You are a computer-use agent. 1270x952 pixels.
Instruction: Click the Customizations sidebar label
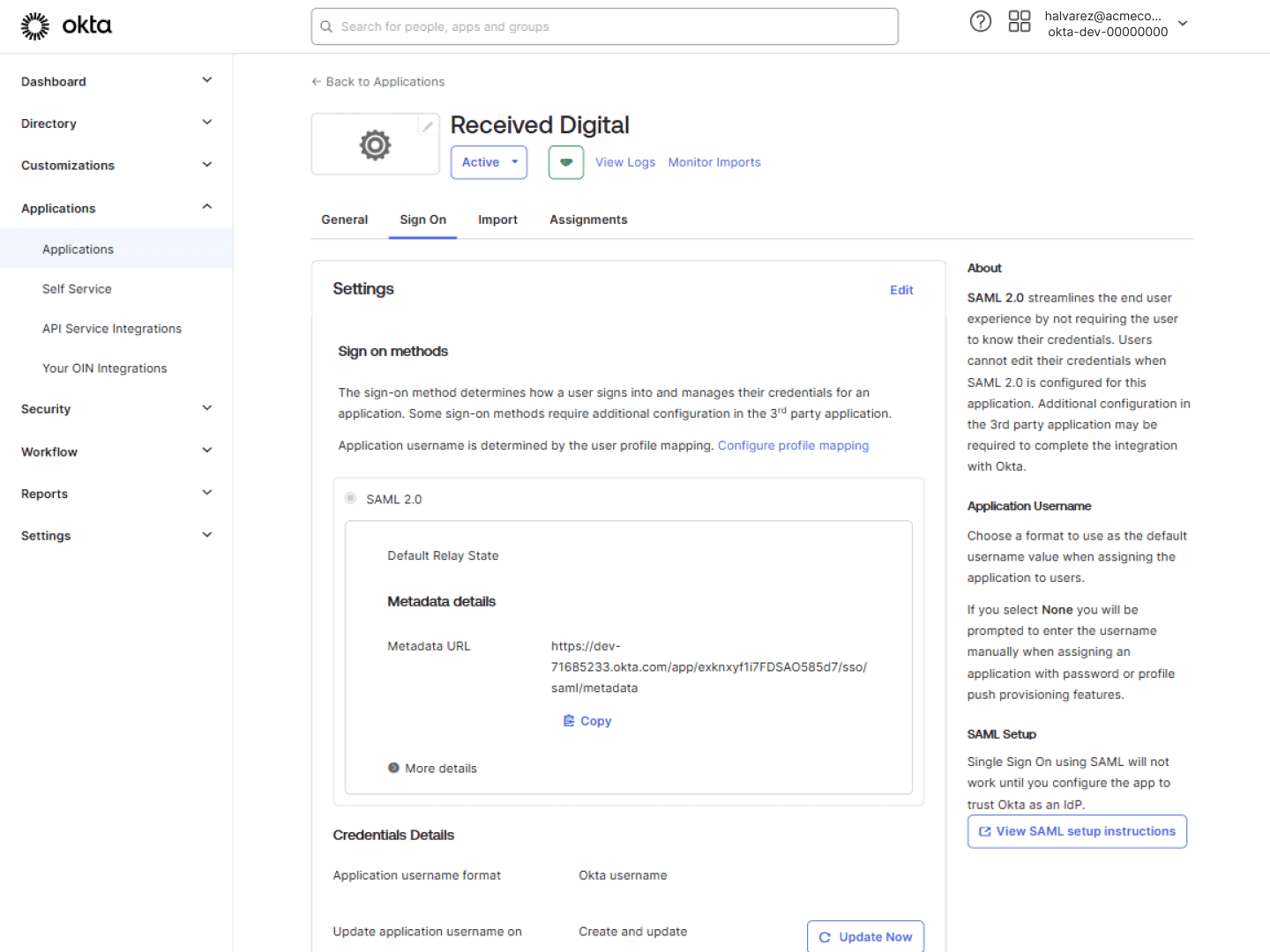click(x=68, y=166)
